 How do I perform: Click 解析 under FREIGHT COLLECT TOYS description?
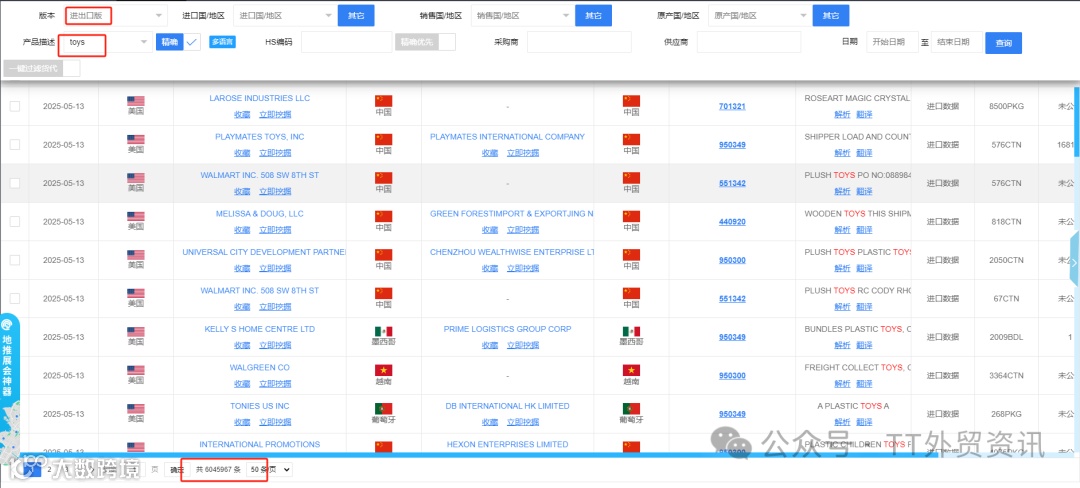842,384
